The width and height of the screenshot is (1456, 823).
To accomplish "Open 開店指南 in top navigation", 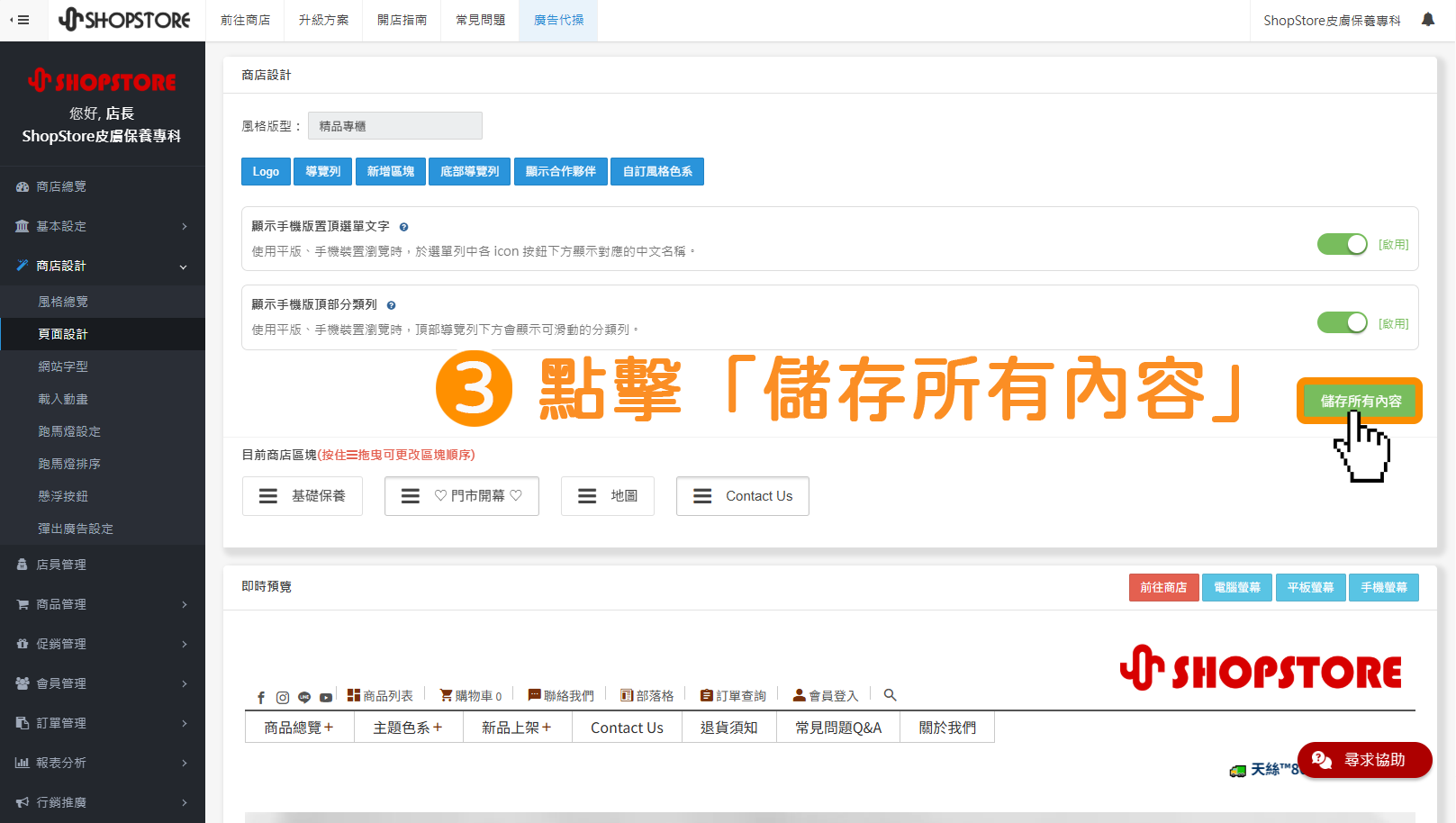I will tap(402, 20).
